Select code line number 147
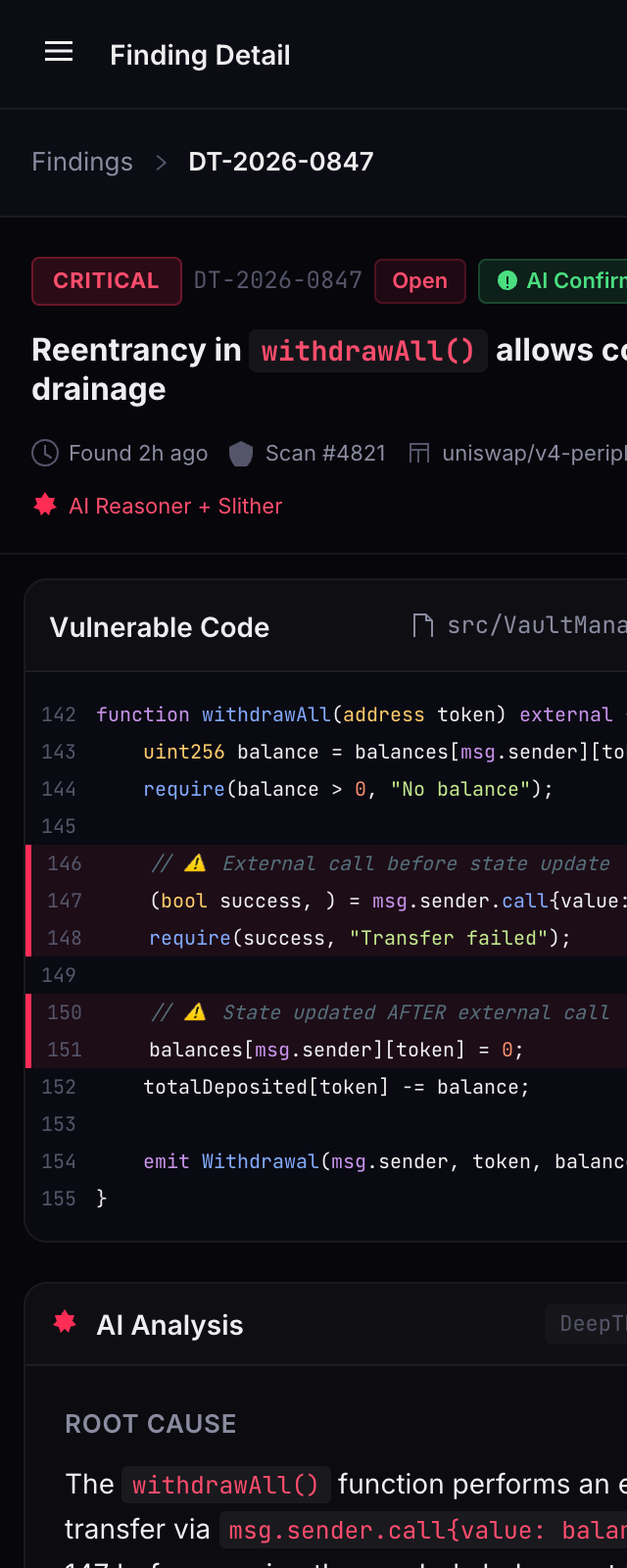 pyautogui.click(x=65, y=901)
